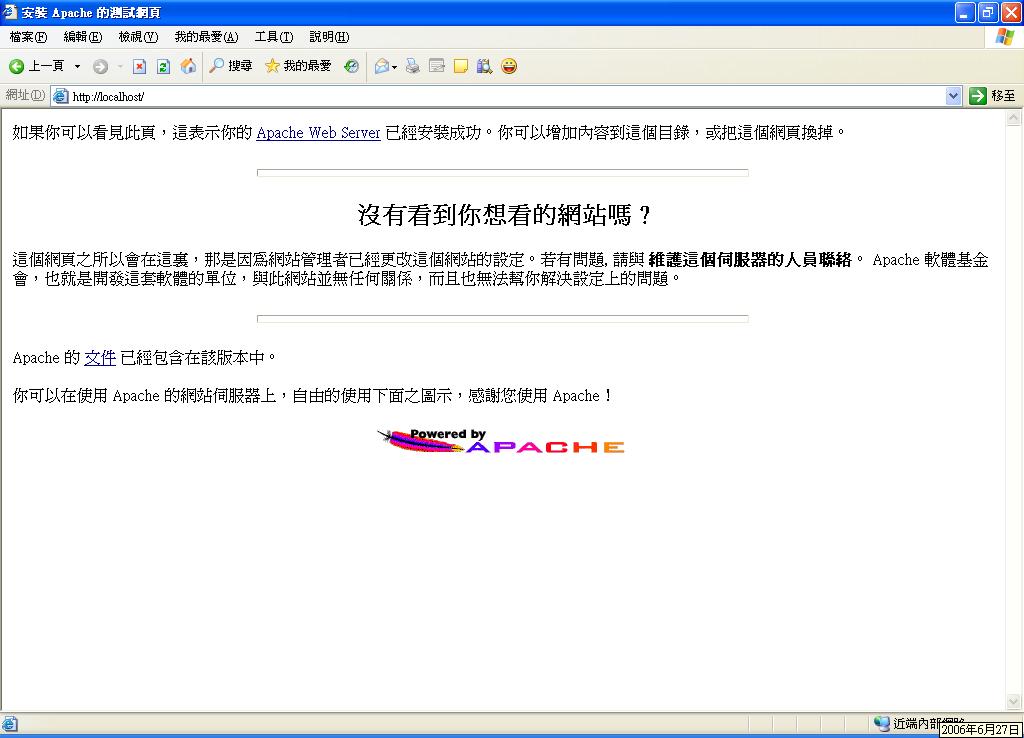Image resolution: width=1024 pixels, height=738 pixels.
Task: Click the scroll up arrow of the page scrollbar
Action: click(1014, 118)
